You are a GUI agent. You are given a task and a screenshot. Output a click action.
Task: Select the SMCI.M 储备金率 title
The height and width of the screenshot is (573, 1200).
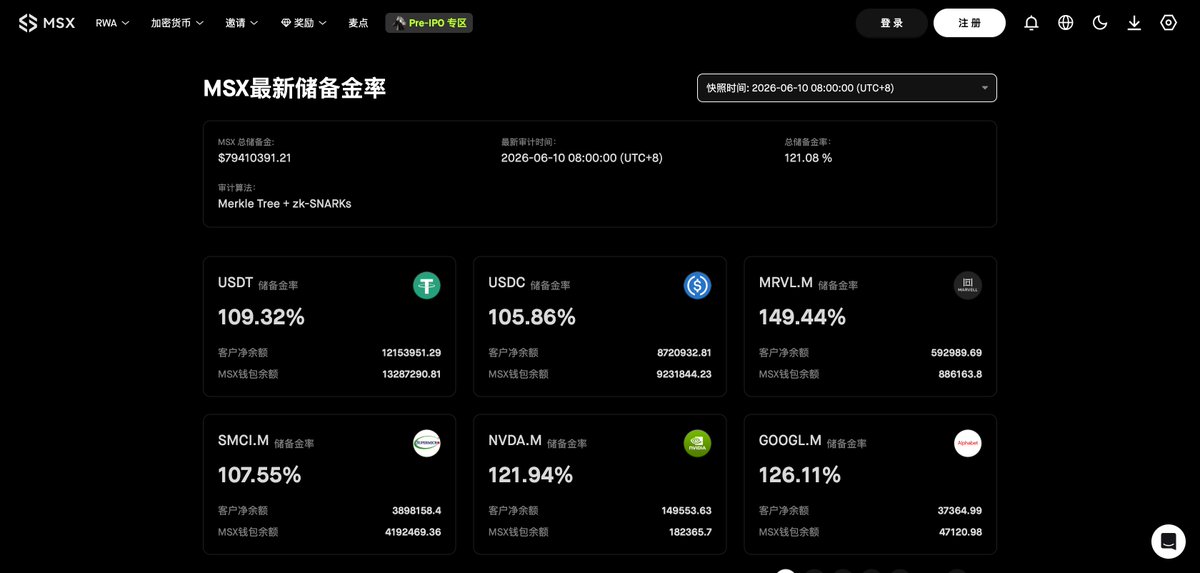pos(266,442)
